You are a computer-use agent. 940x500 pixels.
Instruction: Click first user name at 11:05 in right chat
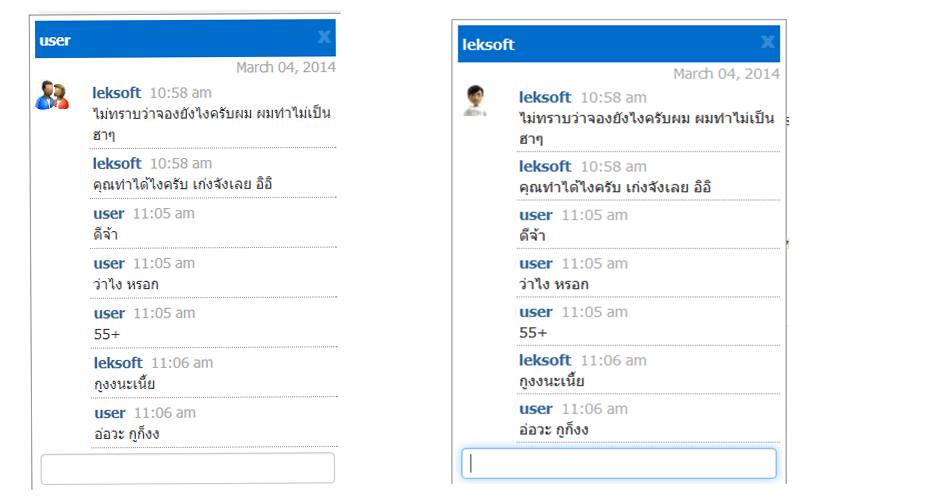click(x=536, y=215)
